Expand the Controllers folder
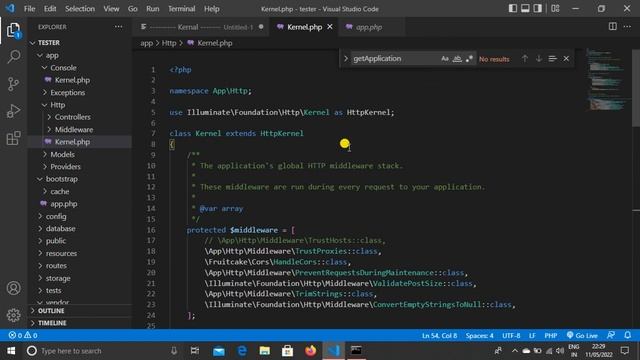 (73, 117)
